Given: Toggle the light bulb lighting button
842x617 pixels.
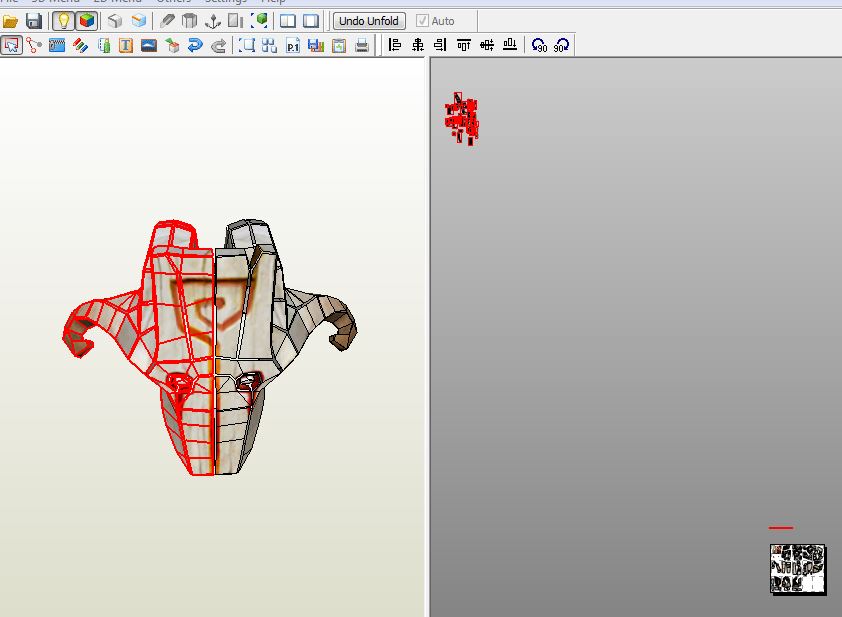Looking at the screenshot, I should 63,21.
